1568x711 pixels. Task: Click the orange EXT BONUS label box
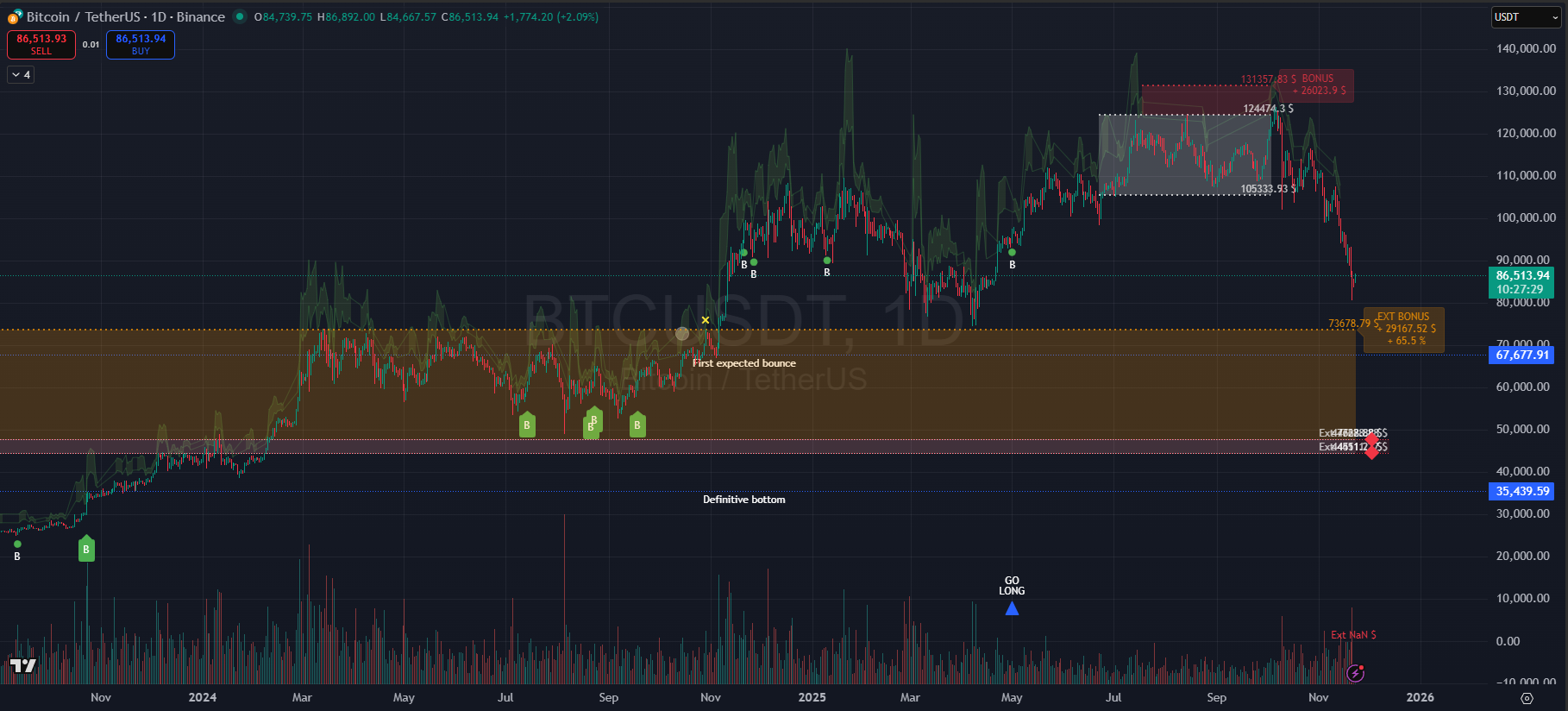[x=1405, y=329]
